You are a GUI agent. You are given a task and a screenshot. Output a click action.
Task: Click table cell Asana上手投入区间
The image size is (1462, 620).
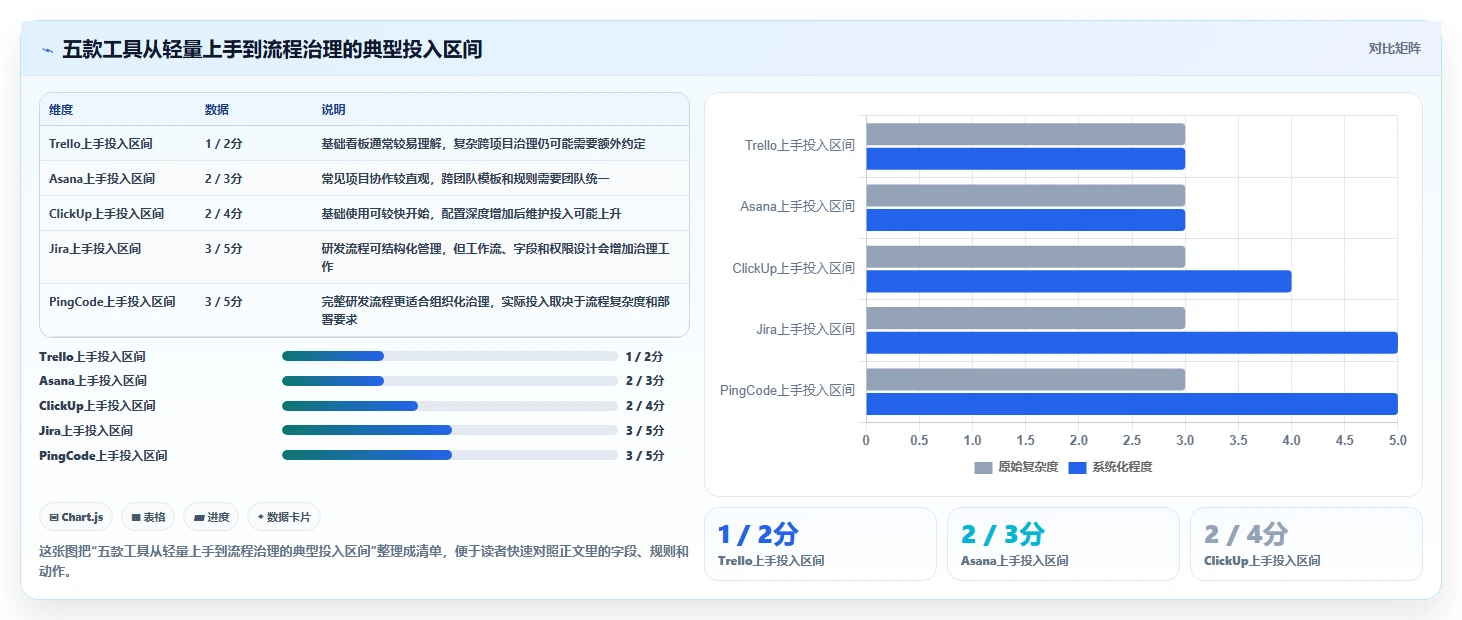coord(102,178)
